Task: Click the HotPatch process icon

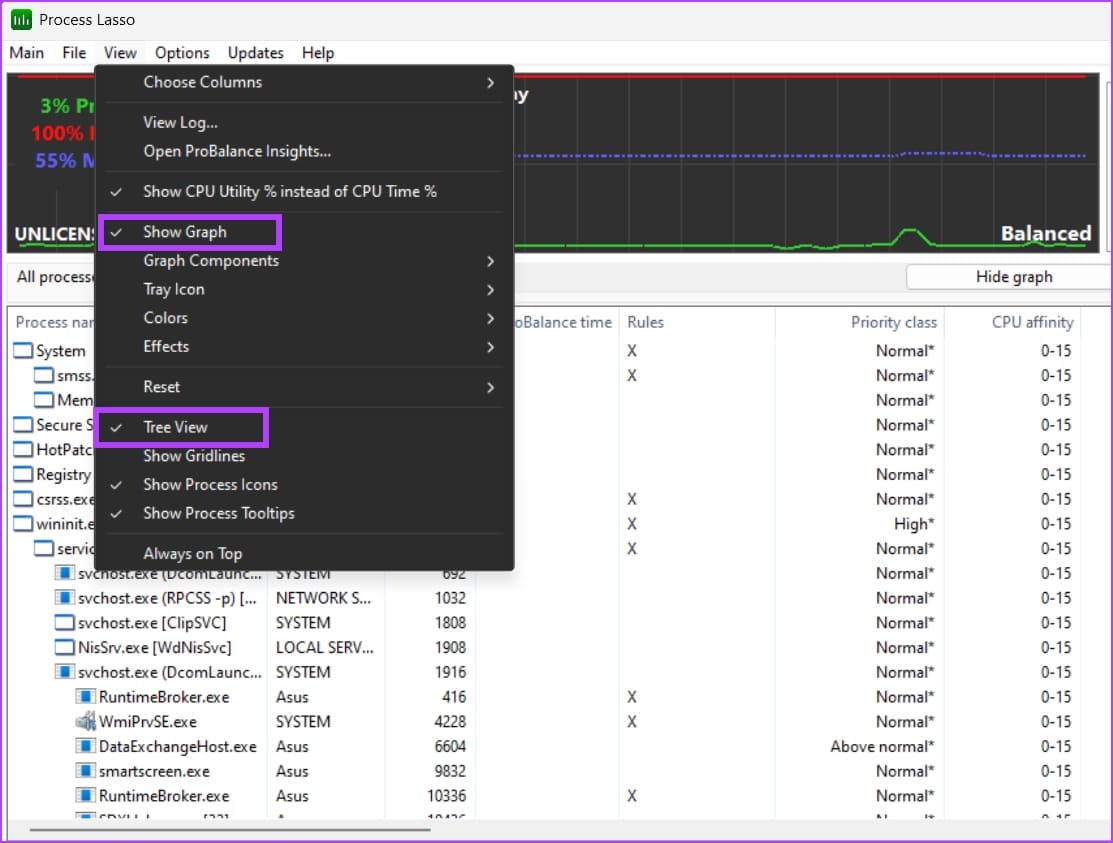Action: click(x=23, y=449)
